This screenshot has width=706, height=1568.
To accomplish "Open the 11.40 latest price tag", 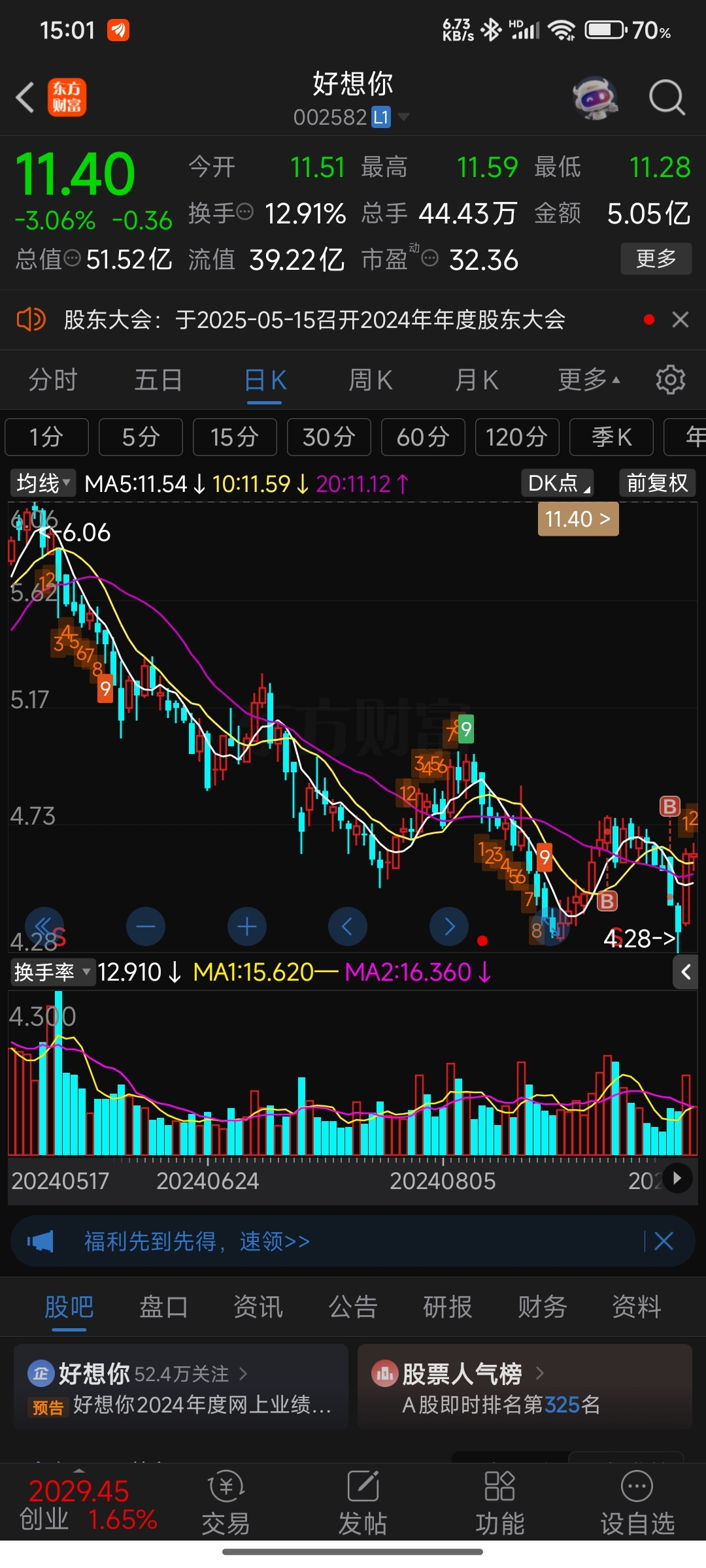I will click(x=578, y=519).
